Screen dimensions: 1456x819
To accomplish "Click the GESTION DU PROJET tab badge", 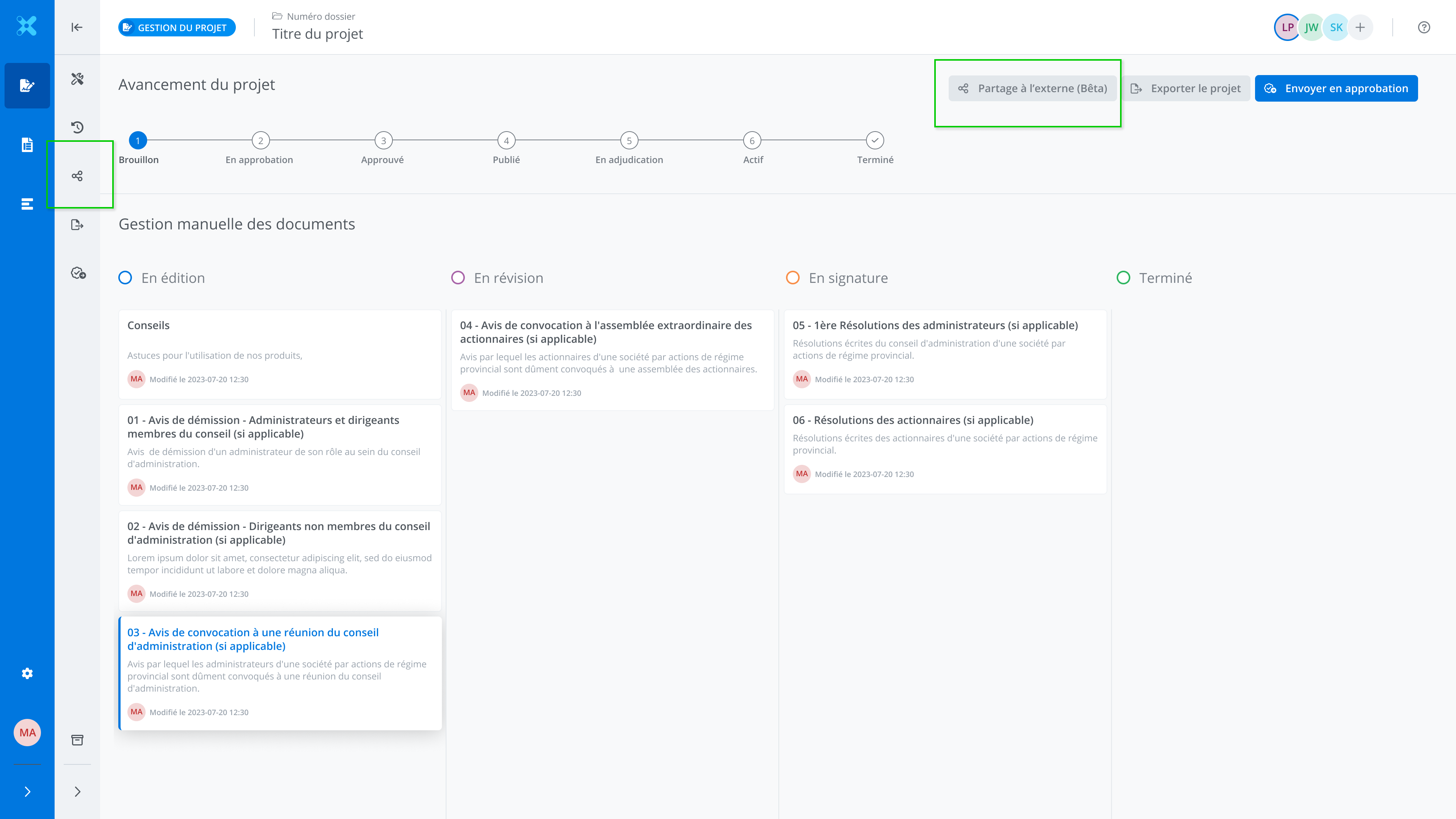I will 176,28.
